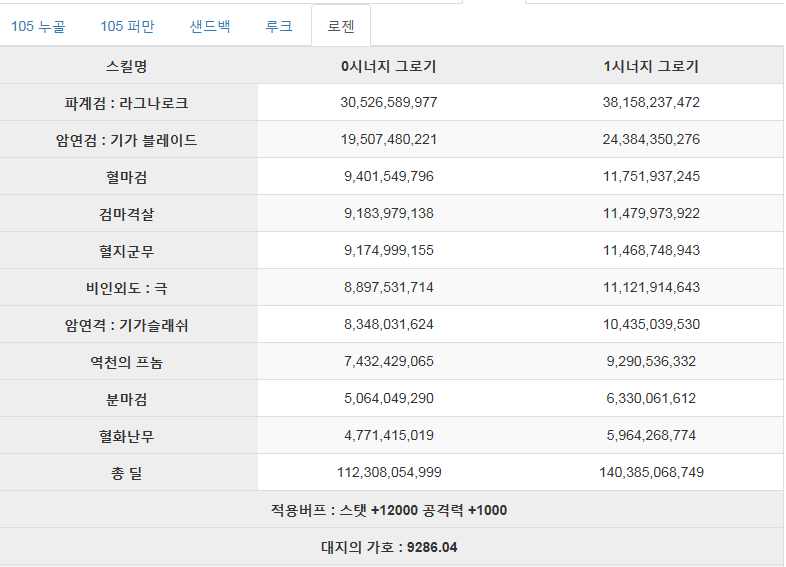The image size is (786, 567).
Task: Switch to the 루크 tab
Action: 279,26
